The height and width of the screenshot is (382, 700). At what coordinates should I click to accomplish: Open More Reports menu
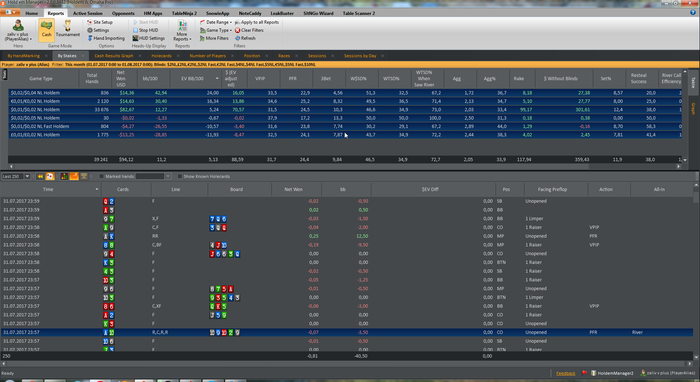(182, 30)
